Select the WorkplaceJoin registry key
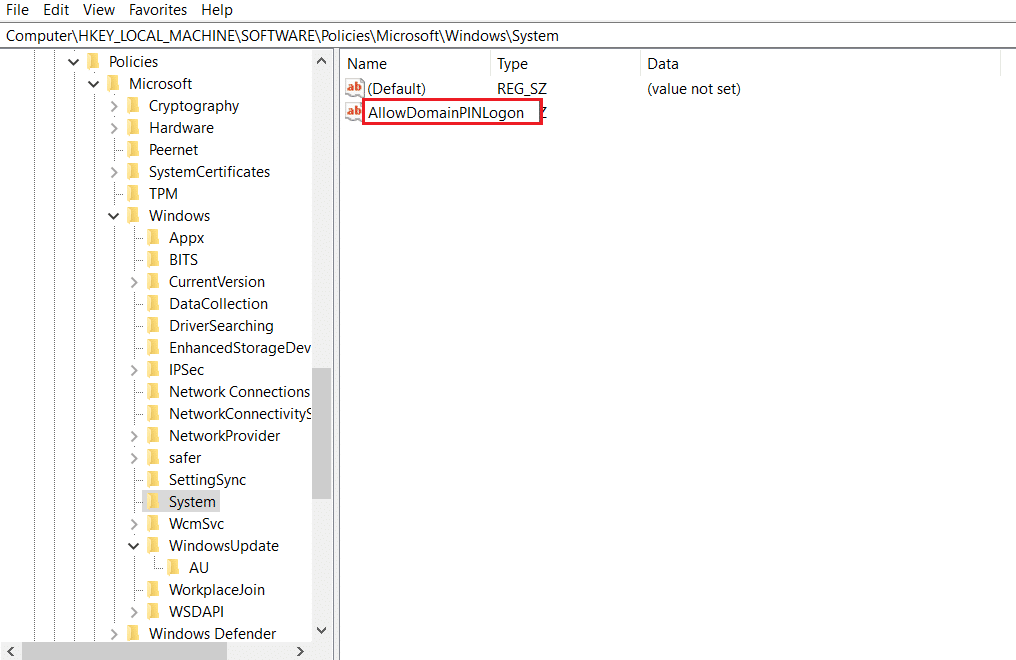Screen dimensions: 1016x660 216,590
